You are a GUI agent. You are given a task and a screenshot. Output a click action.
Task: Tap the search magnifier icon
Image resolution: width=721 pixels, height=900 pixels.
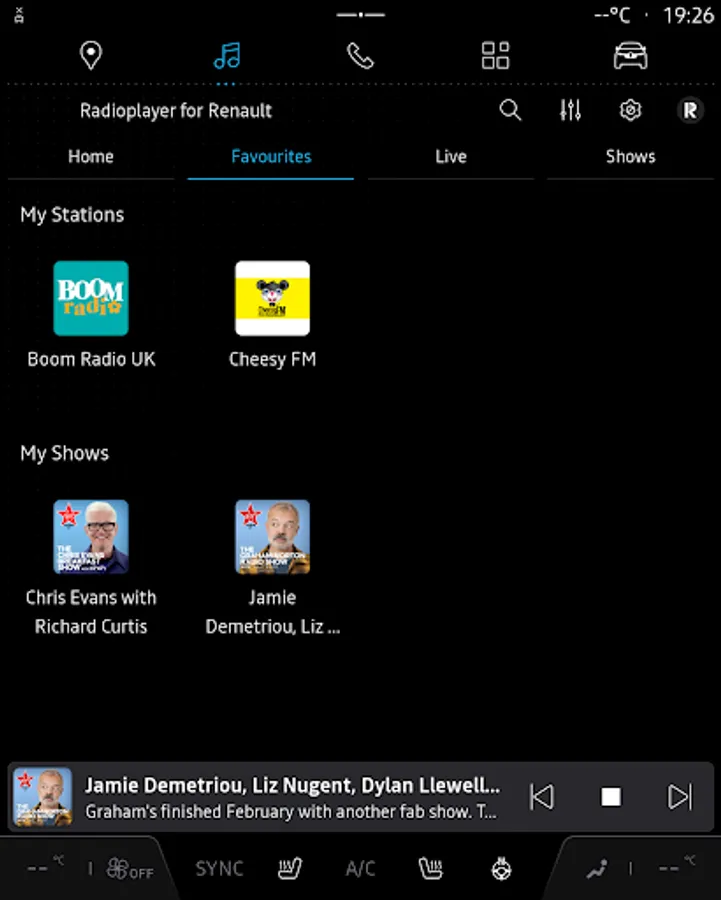point(510,110)
